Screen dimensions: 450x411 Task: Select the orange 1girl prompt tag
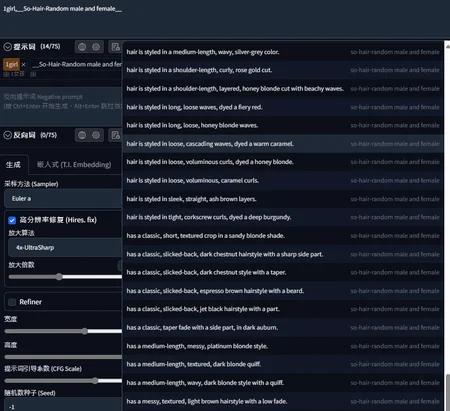(11, 64)
